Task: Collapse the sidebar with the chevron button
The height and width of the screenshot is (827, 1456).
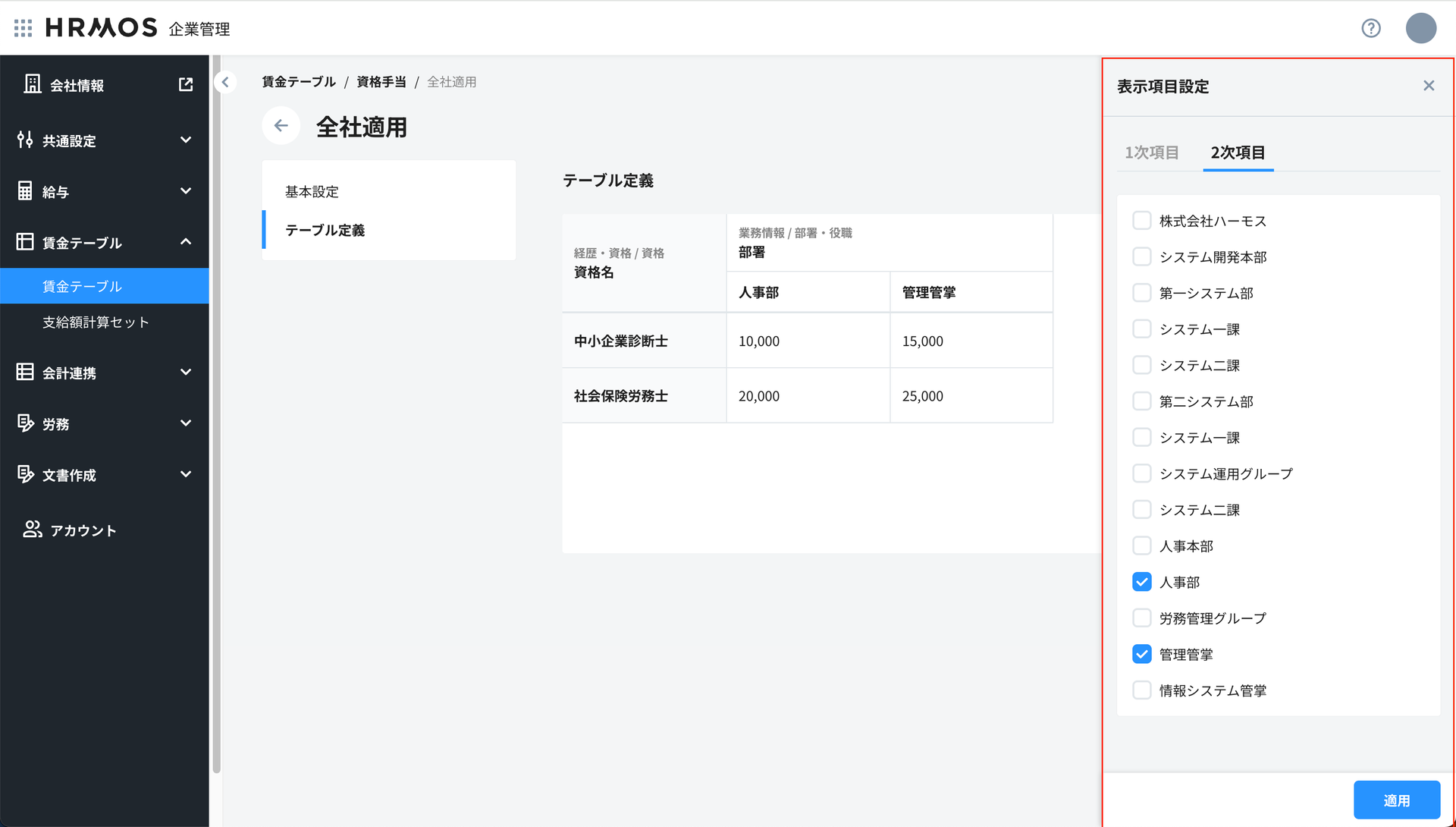Action: coord(225,82)
